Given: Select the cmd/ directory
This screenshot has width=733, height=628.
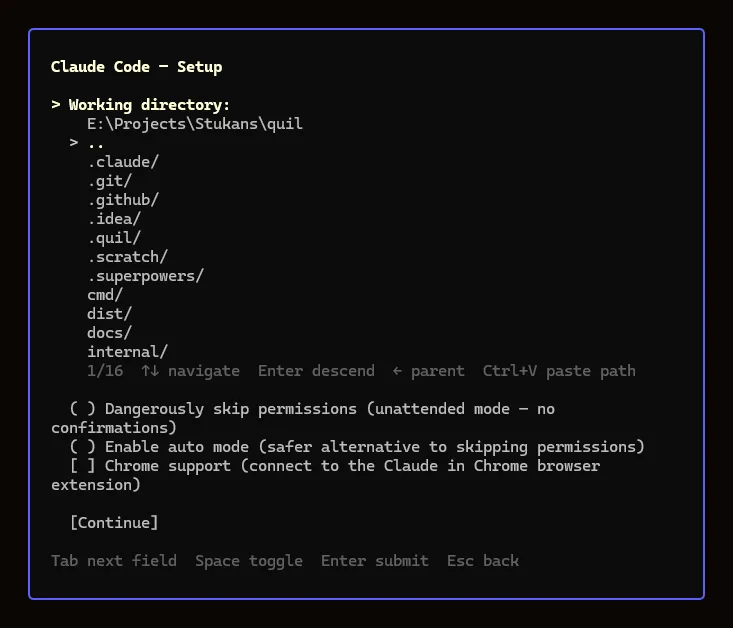Looking at the screenshot, I should [x=105, y=295].
